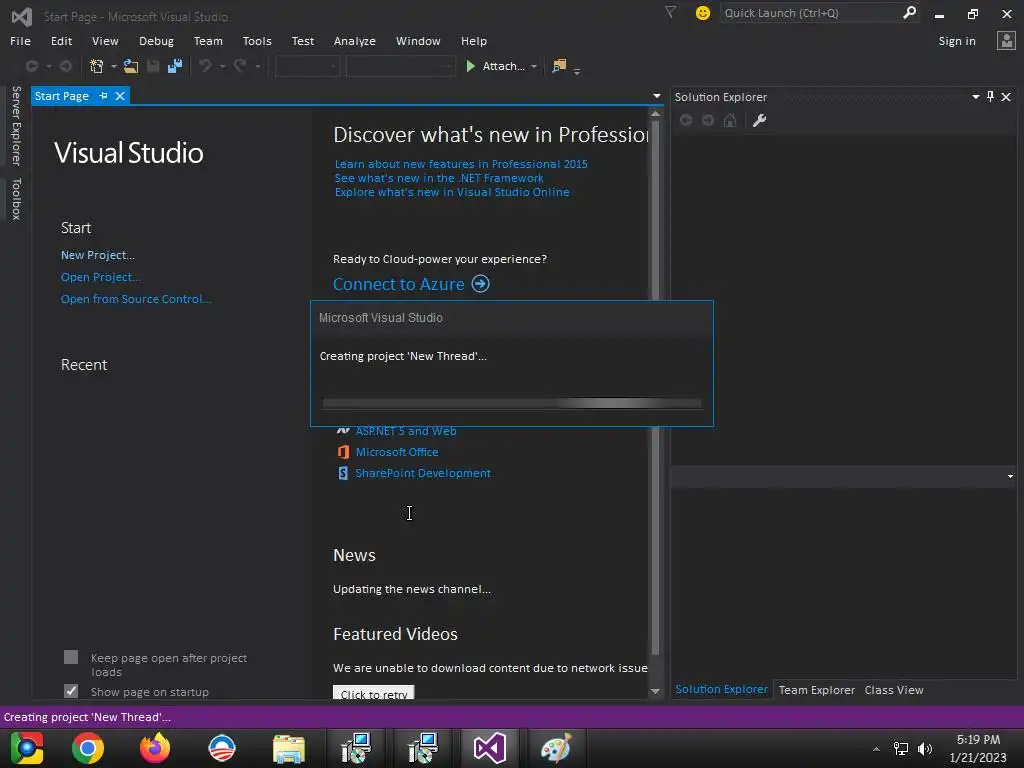This screenshot has height=768, width=1024.
Task: Click the Open Project... link
Action: tap(101, 277)
